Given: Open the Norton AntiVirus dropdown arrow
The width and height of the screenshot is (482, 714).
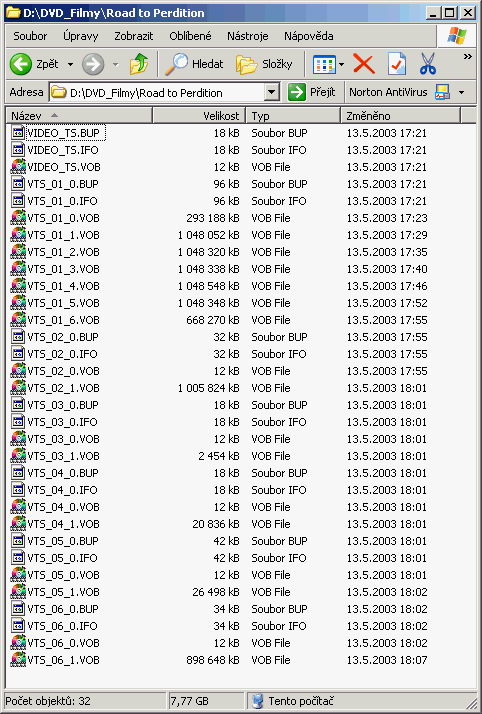Looking at the screenshot, I should pyautogui.click(x=462, y=92).
